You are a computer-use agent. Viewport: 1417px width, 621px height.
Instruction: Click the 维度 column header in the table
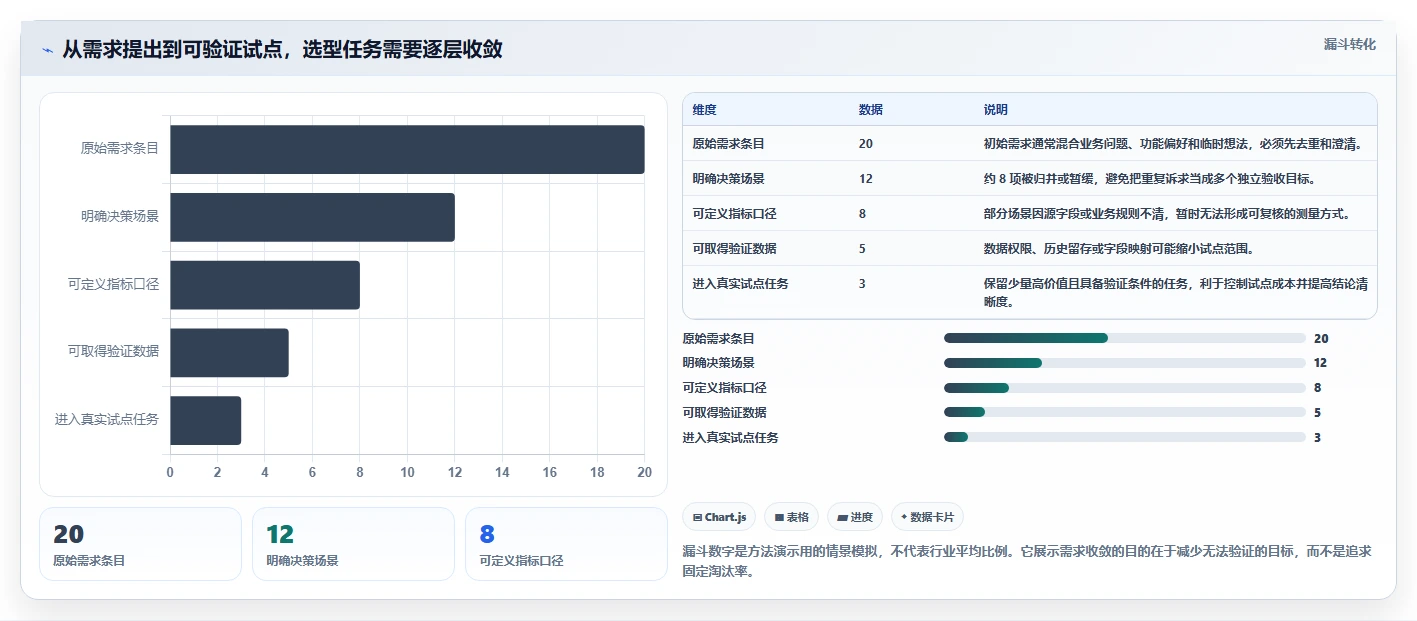pos(704,110)
